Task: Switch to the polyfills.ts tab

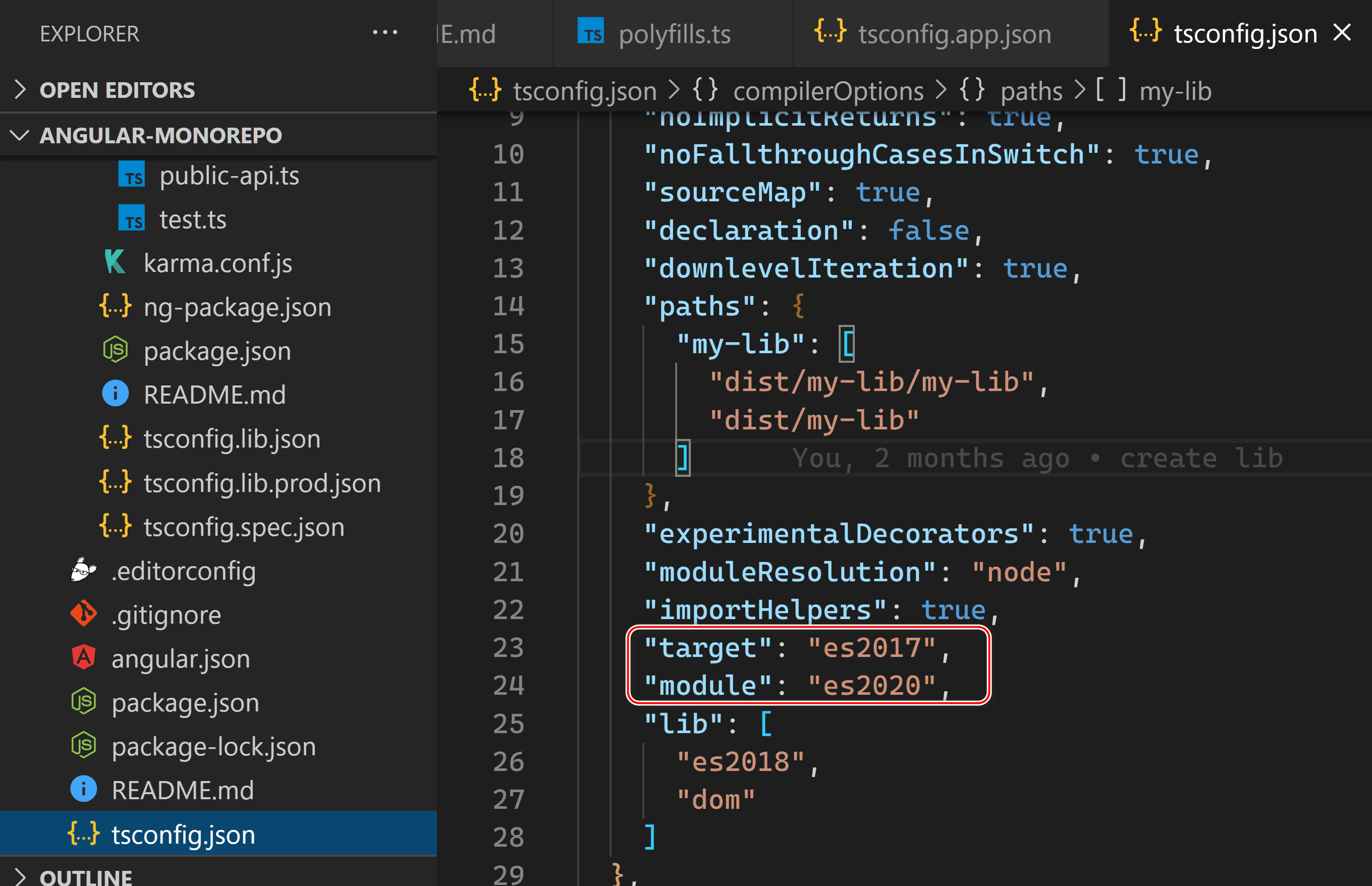Action: coord(673,33)
